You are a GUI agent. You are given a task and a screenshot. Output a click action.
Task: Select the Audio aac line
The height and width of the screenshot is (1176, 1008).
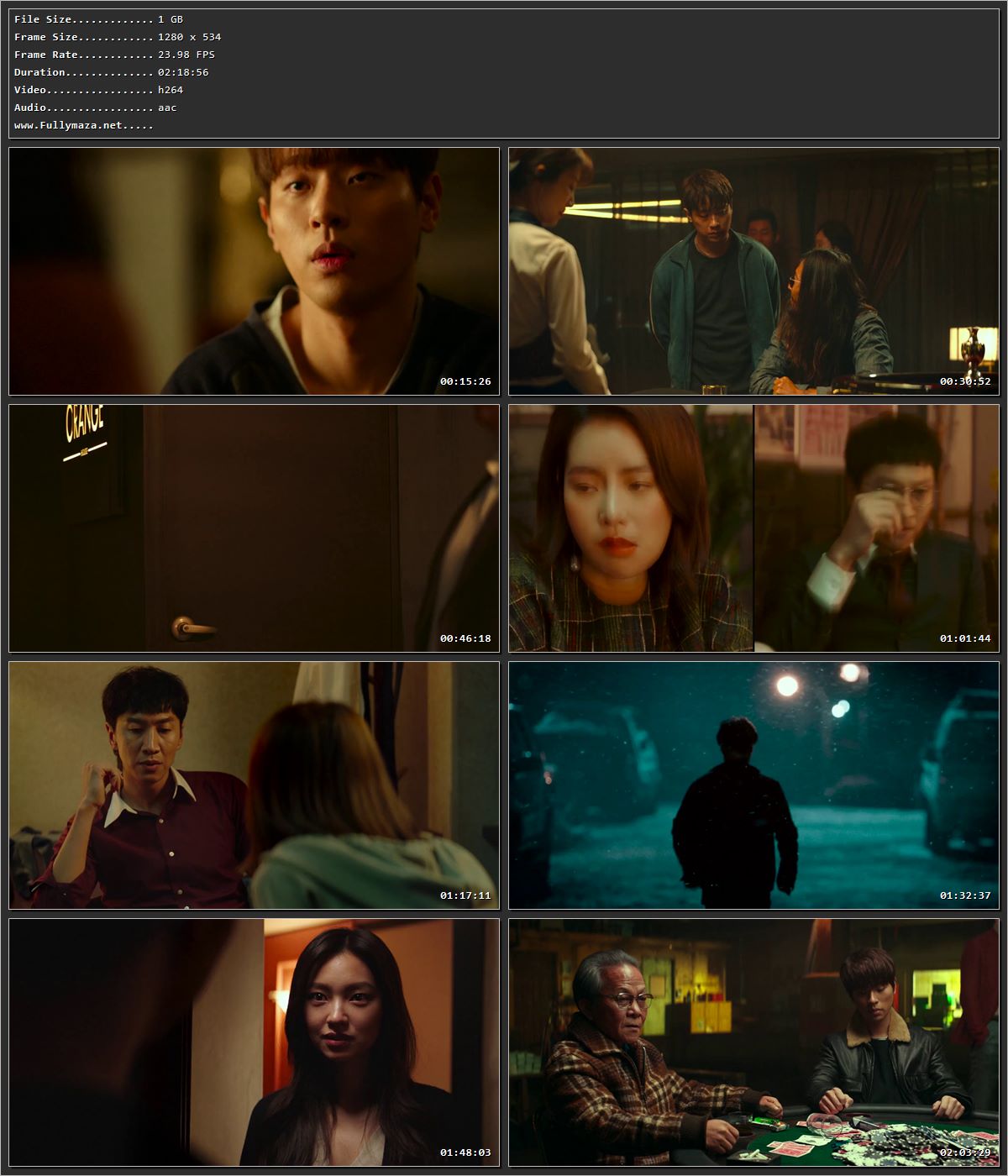[95, 108]
